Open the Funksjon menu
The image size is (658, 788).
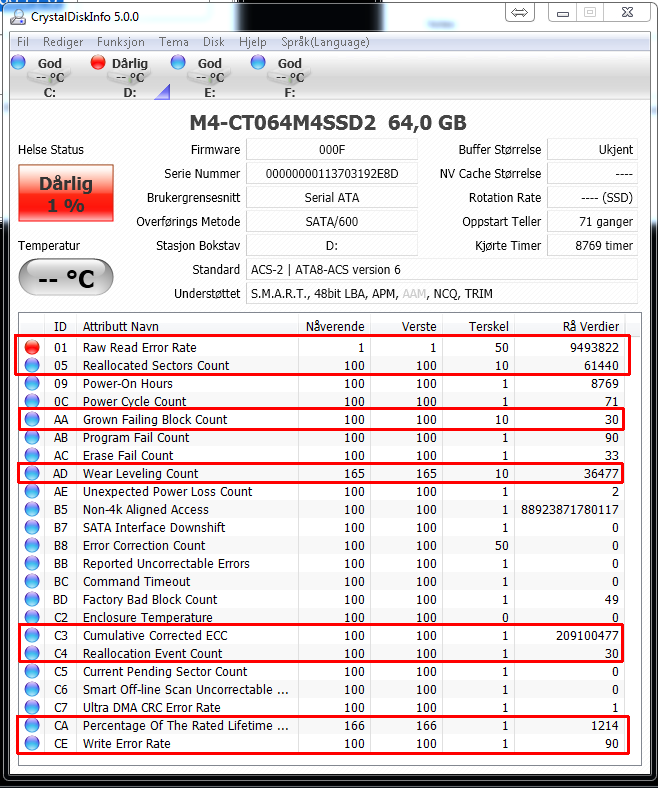(x=121, y=42)
